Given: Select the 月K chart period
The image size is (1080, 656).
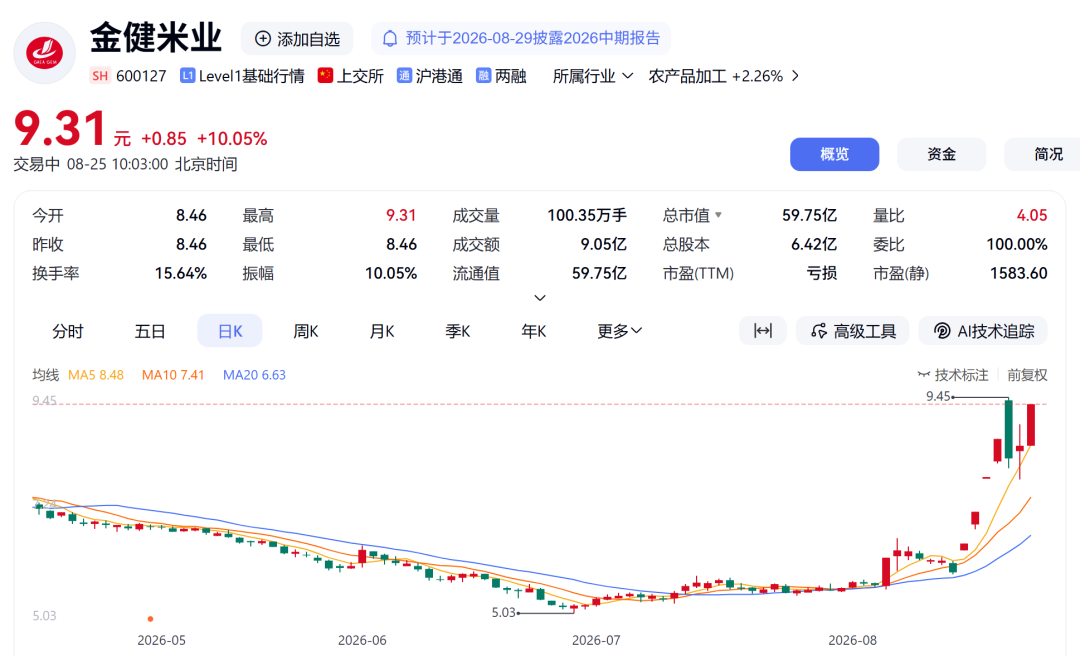Looking at the screenshot, I should 382,331.
